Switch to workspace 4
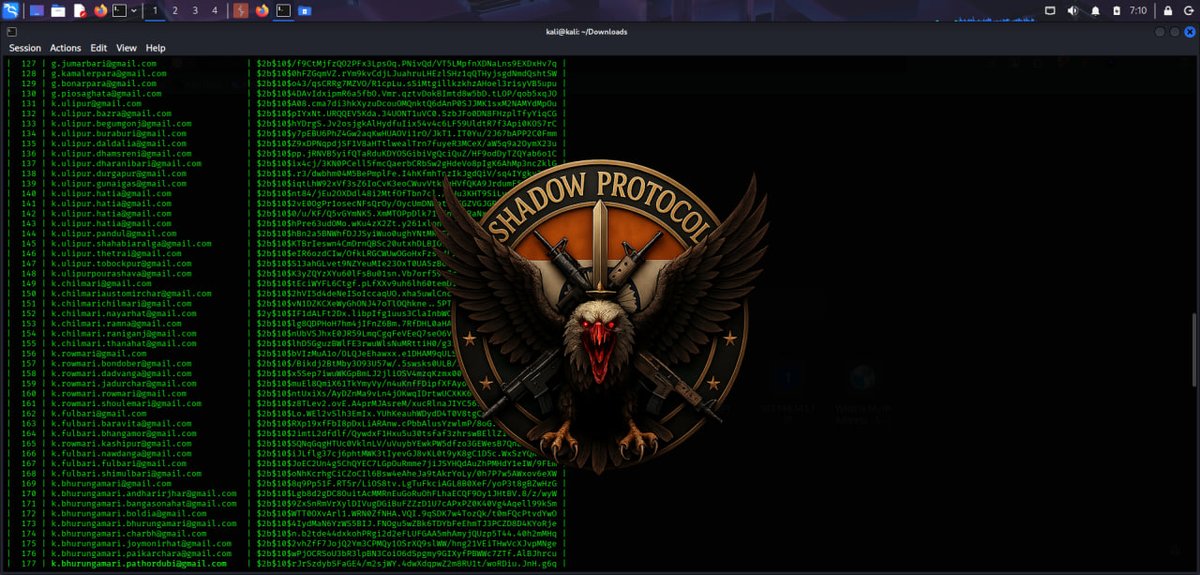Viewport: 1200px width, 575px height. tap(215, 11)
